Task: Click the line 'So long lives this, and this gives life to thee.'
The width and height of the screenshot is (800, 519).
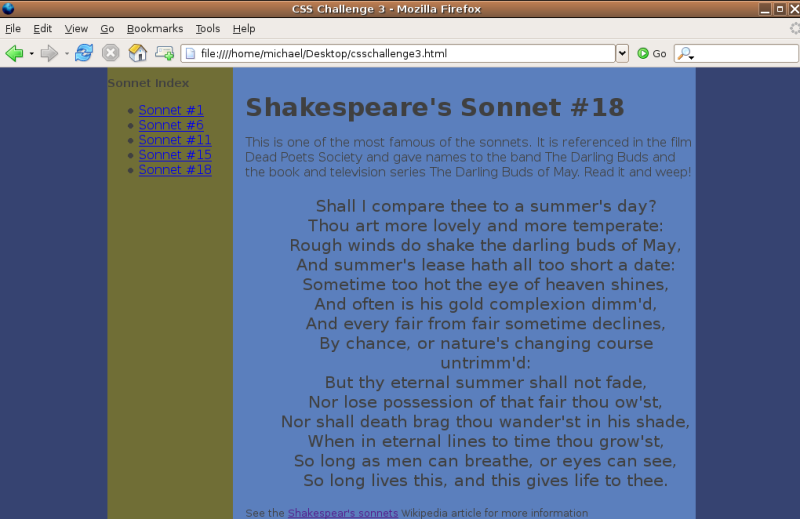Action: 486,480
